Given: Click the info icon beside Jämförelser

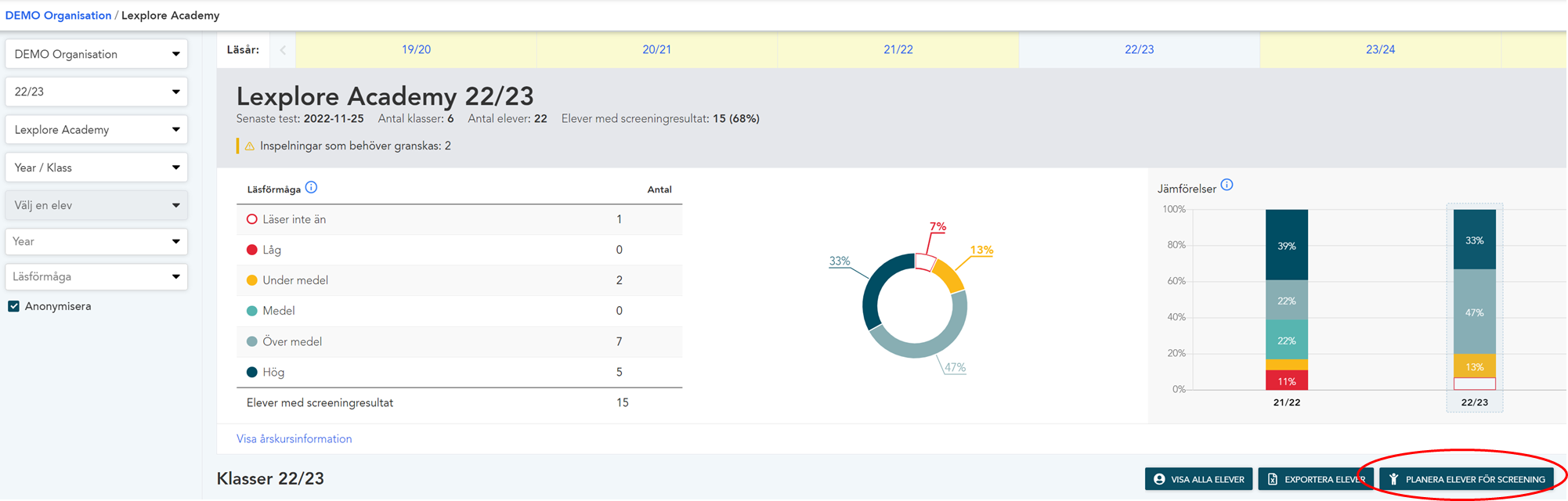Looking at the screenshot, I should click(1227, 185).
